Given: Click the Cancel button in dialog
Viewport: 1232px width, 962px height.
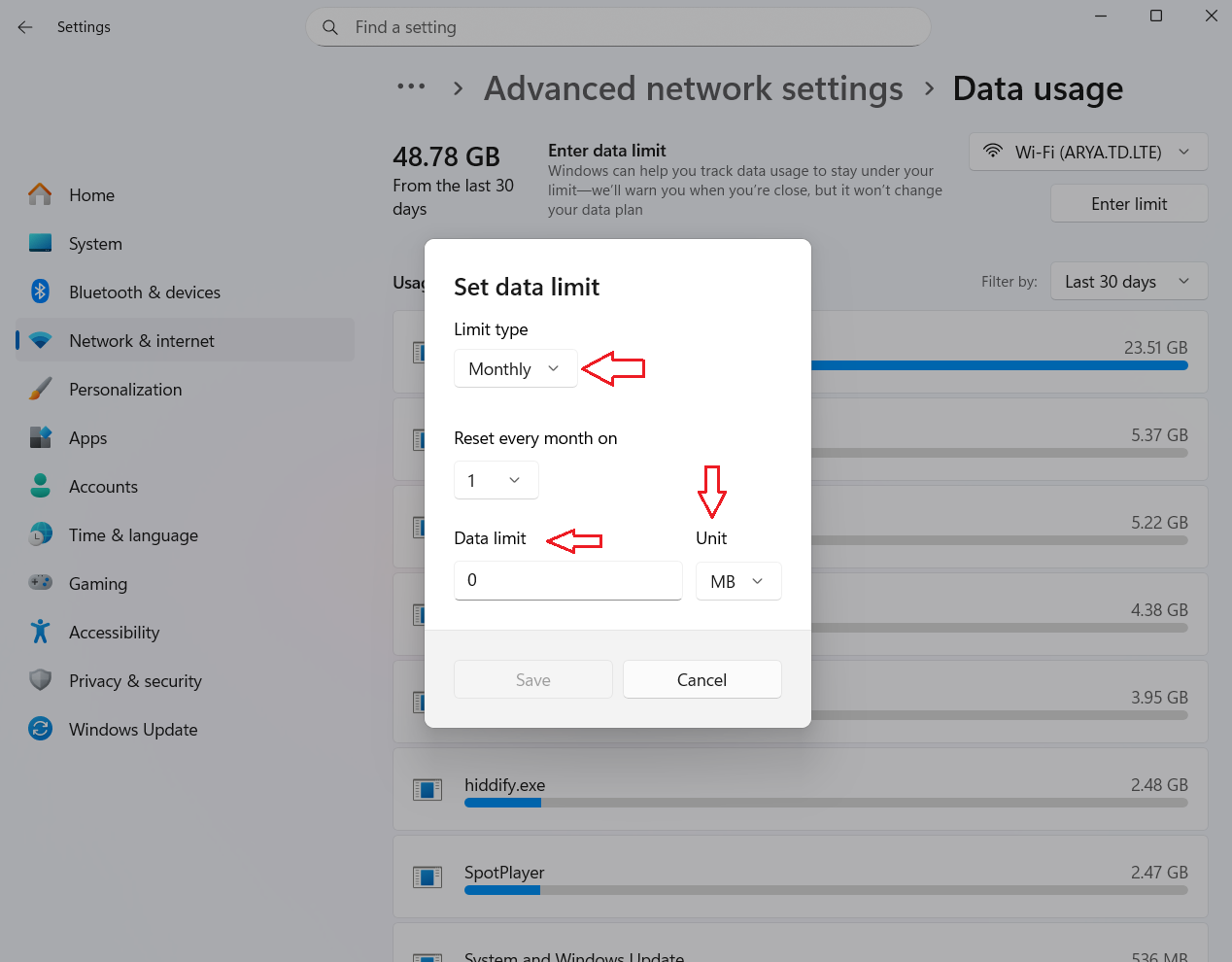Looking at the screenshot, I should 702,679.
